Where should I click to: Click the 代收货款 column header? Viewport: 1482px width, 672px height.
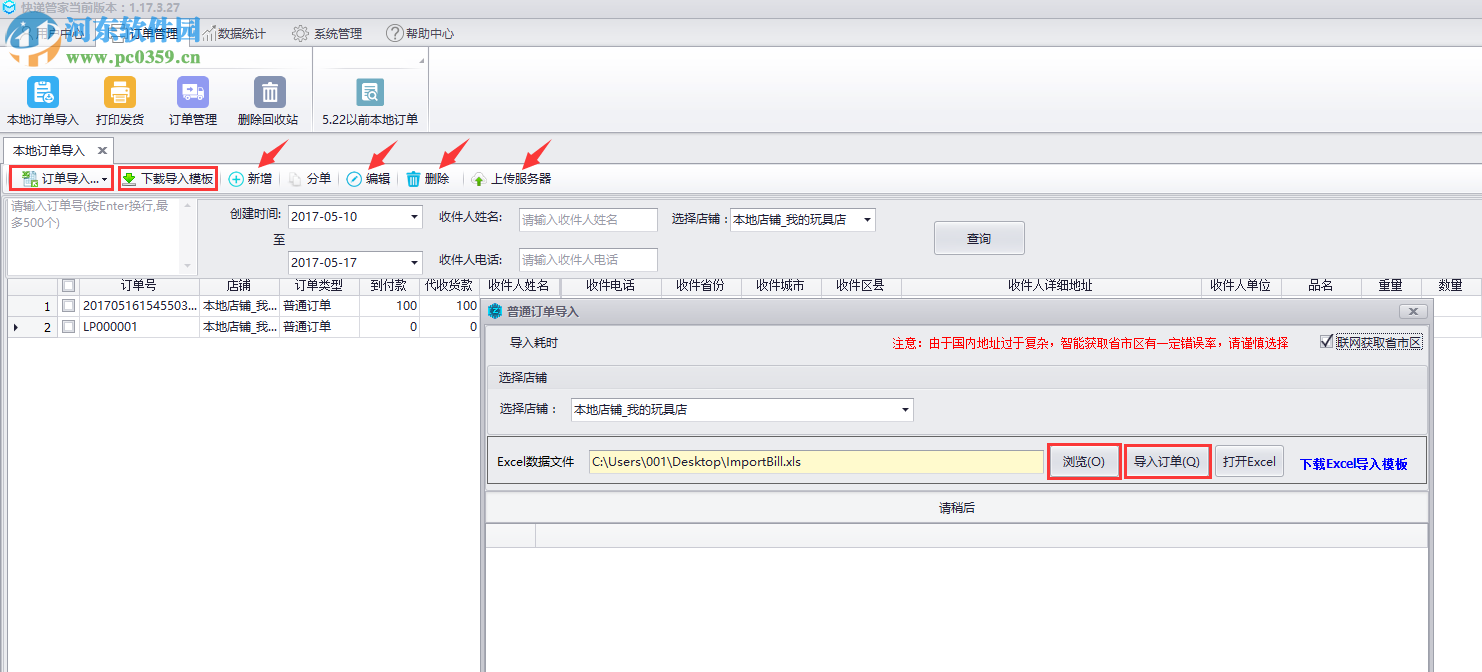click(x=449, y=286)
